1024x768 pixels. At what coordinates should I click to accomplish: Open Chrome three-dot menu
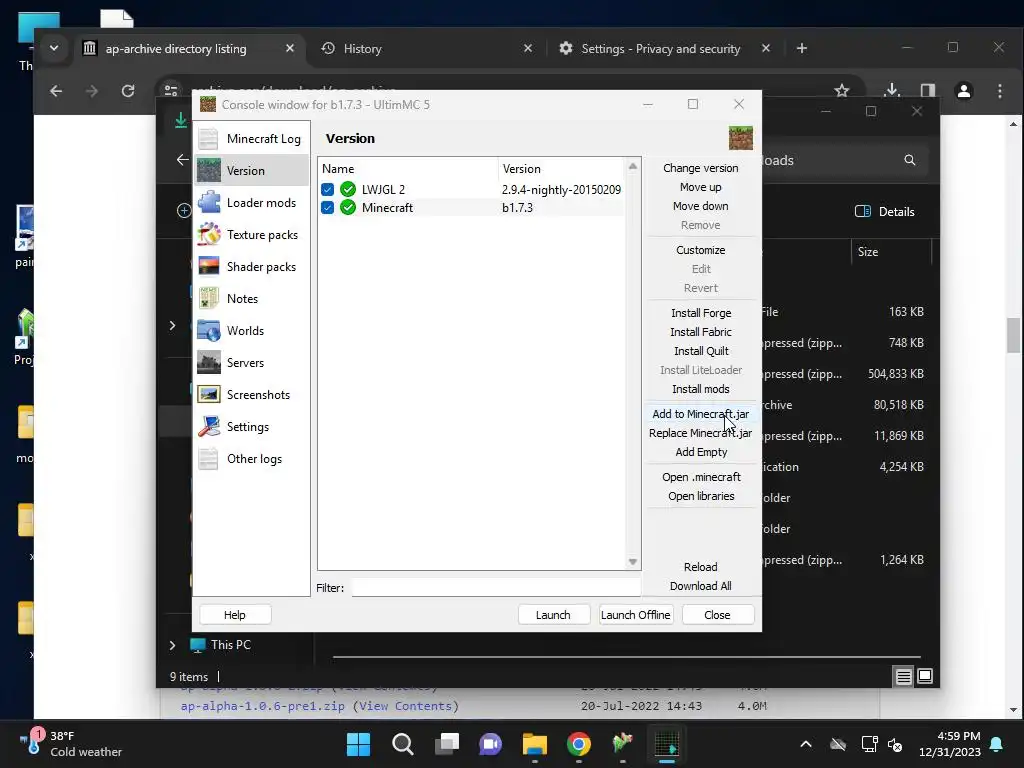click(x=1000, y=91)
